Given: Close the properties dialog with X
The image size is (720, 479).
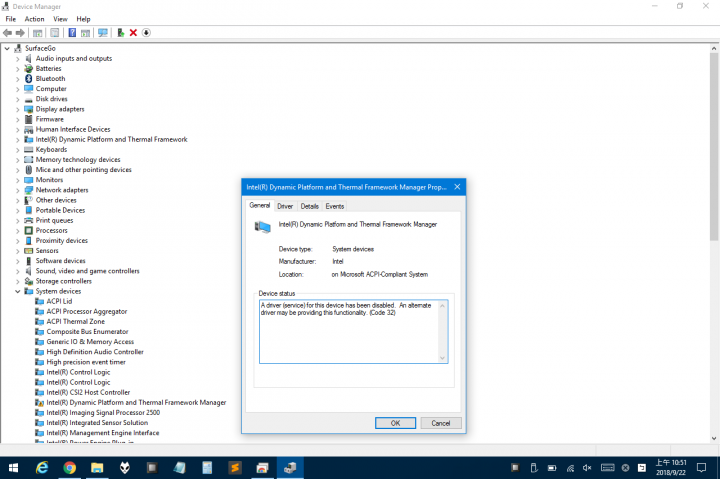Looking at the screenshot, I should 457,186.
